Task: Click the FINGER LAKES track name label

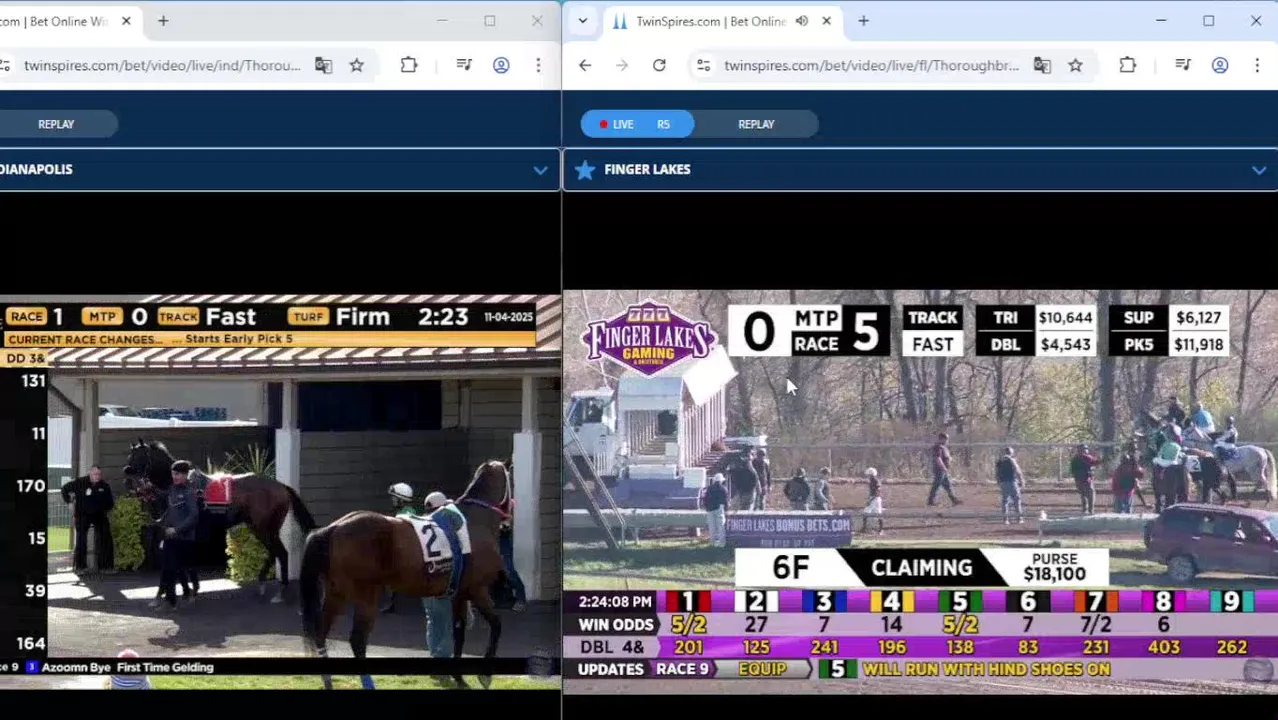Action: pyautogui.click(x=647, y=170)
